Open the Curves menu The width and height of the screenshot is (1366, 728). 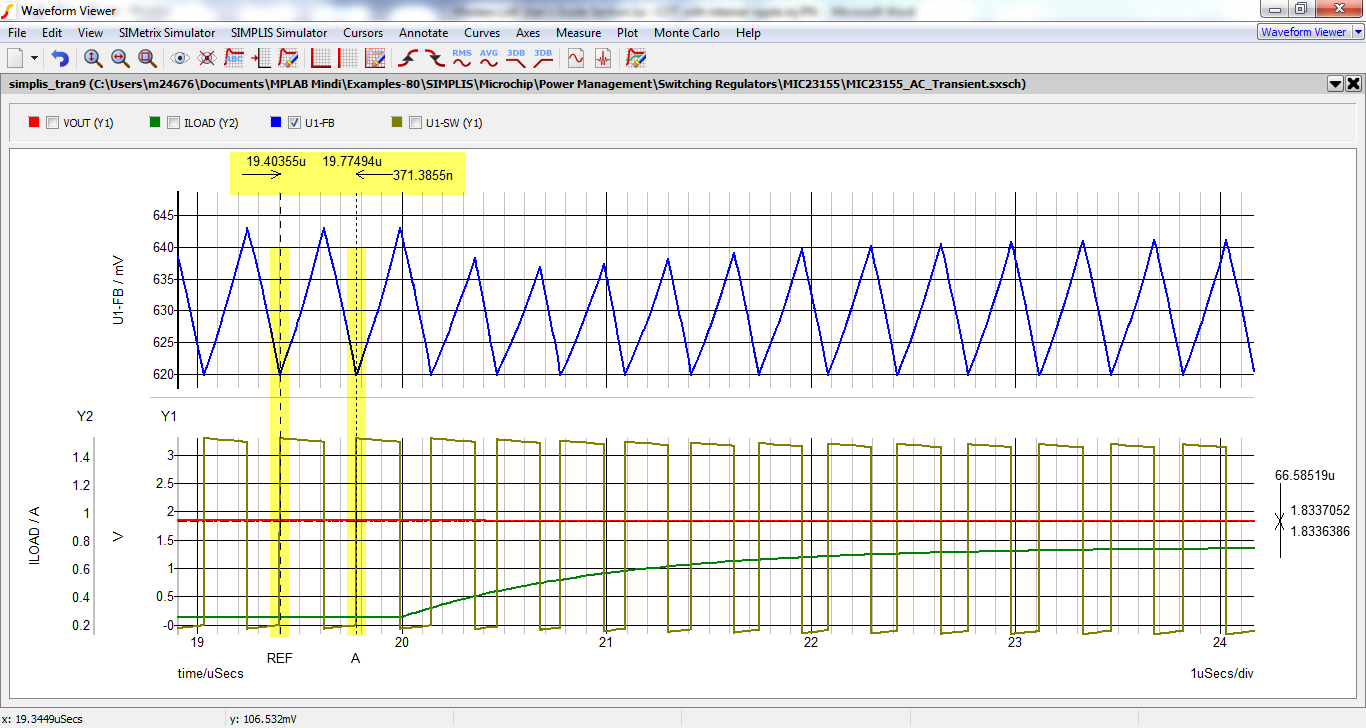click(x=482, y=33)
